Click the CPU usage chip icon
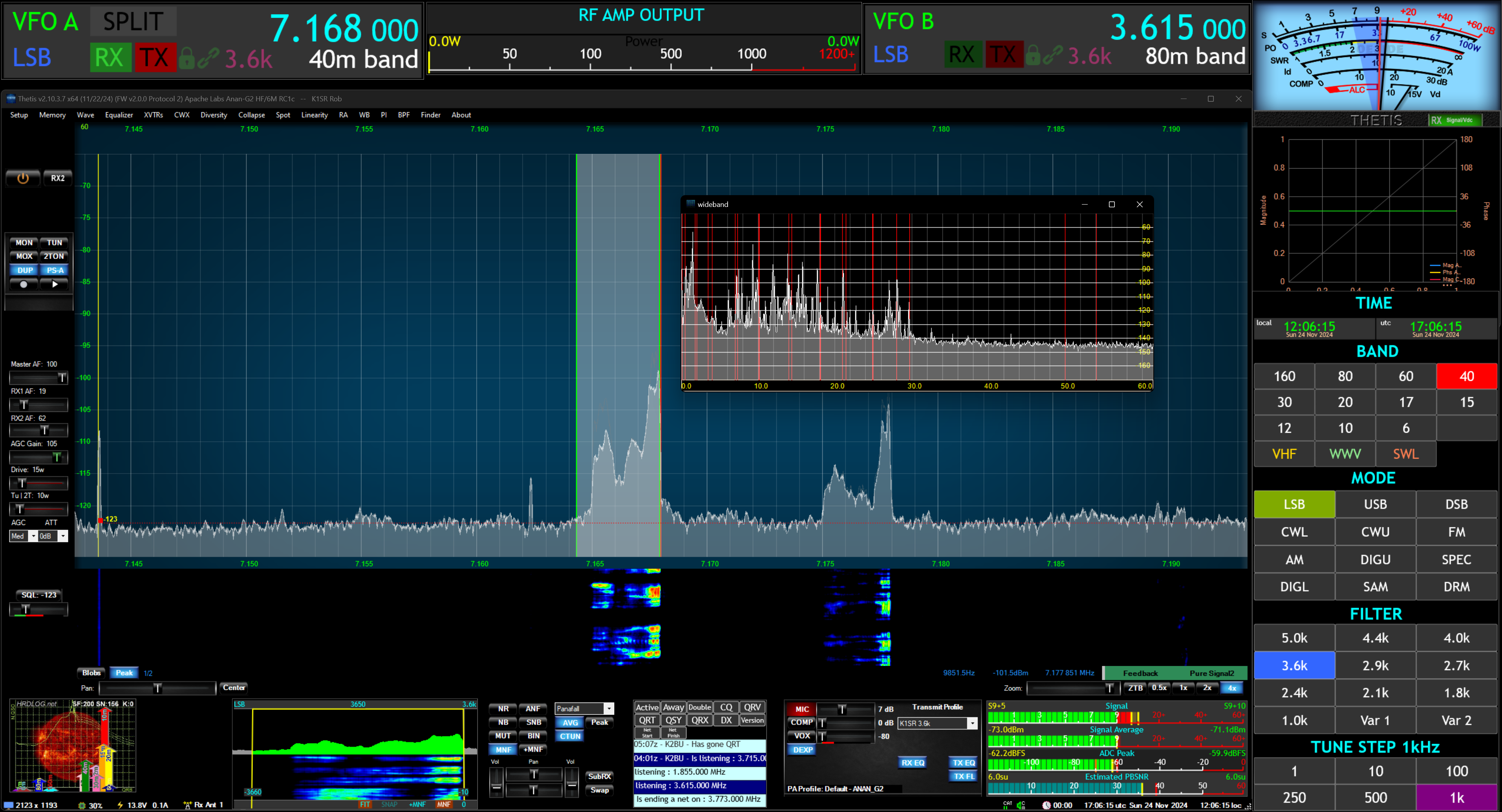This screenshot has width=1502, height=812. [x=82, y=805]
